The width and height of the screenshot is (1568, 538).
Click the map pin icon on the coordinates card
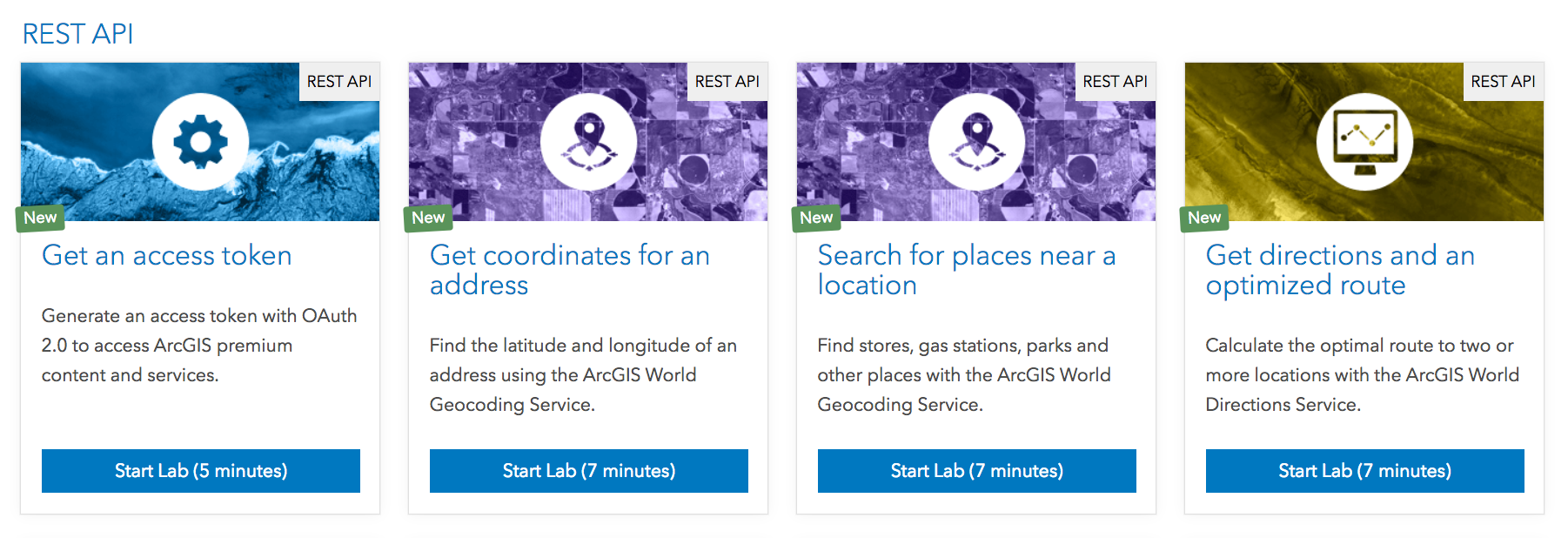(588, 142)
